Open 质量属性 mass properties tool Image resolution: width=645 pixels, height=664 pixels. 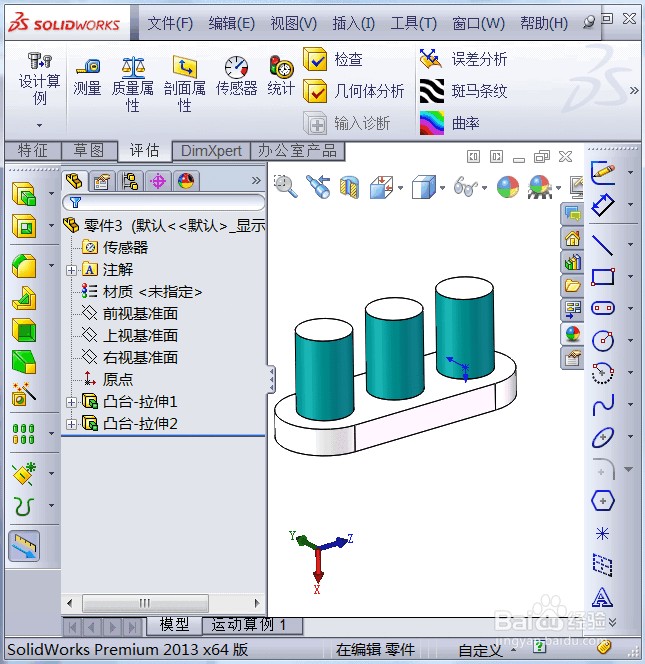(x=133, y=84)
